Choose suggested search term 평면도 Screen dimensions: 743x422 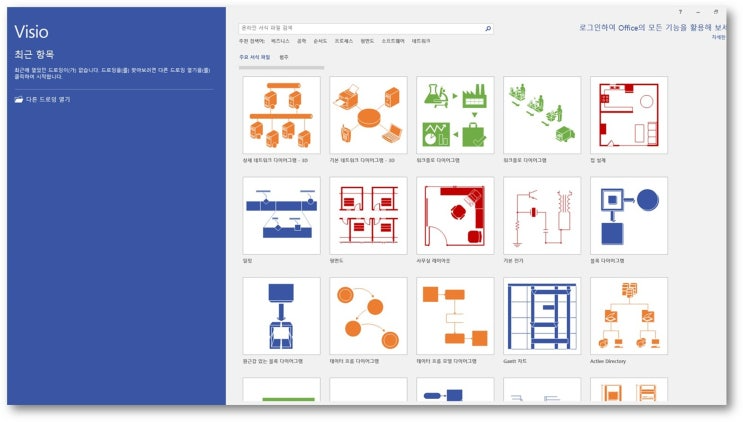coord(367,41)
